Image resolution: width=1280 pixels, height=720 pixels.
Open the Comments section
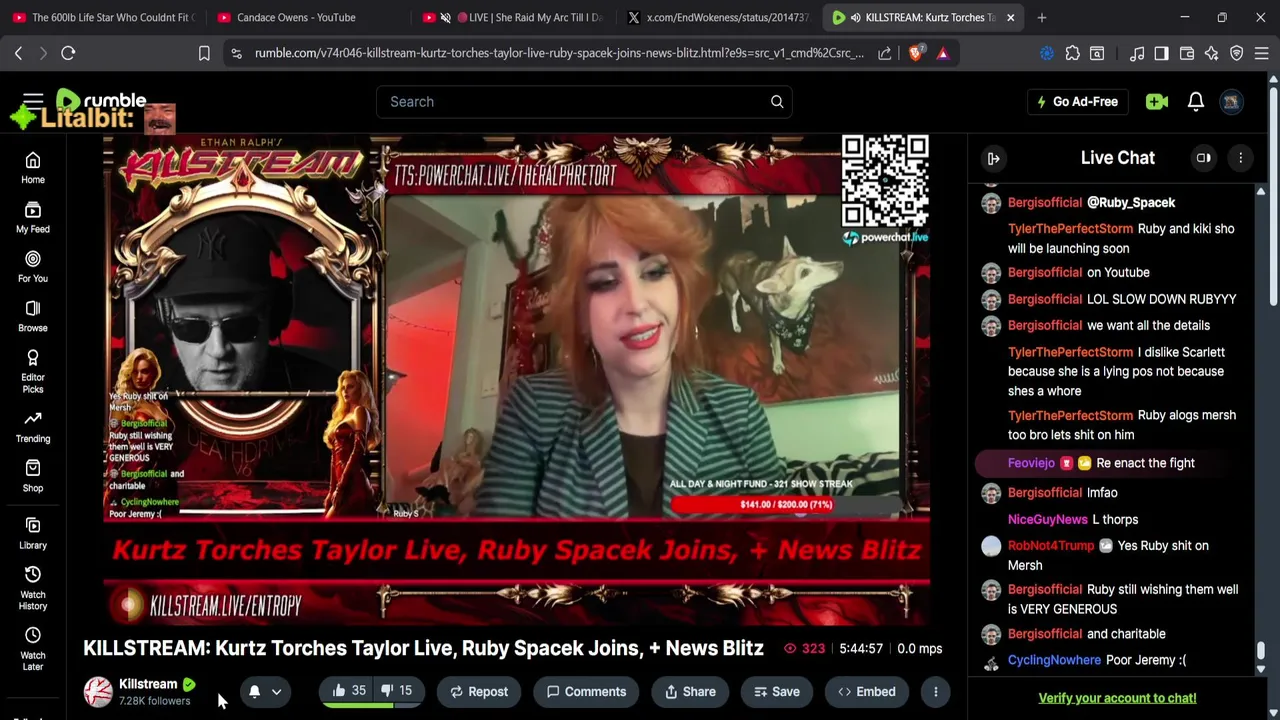[x=586, y=691]
